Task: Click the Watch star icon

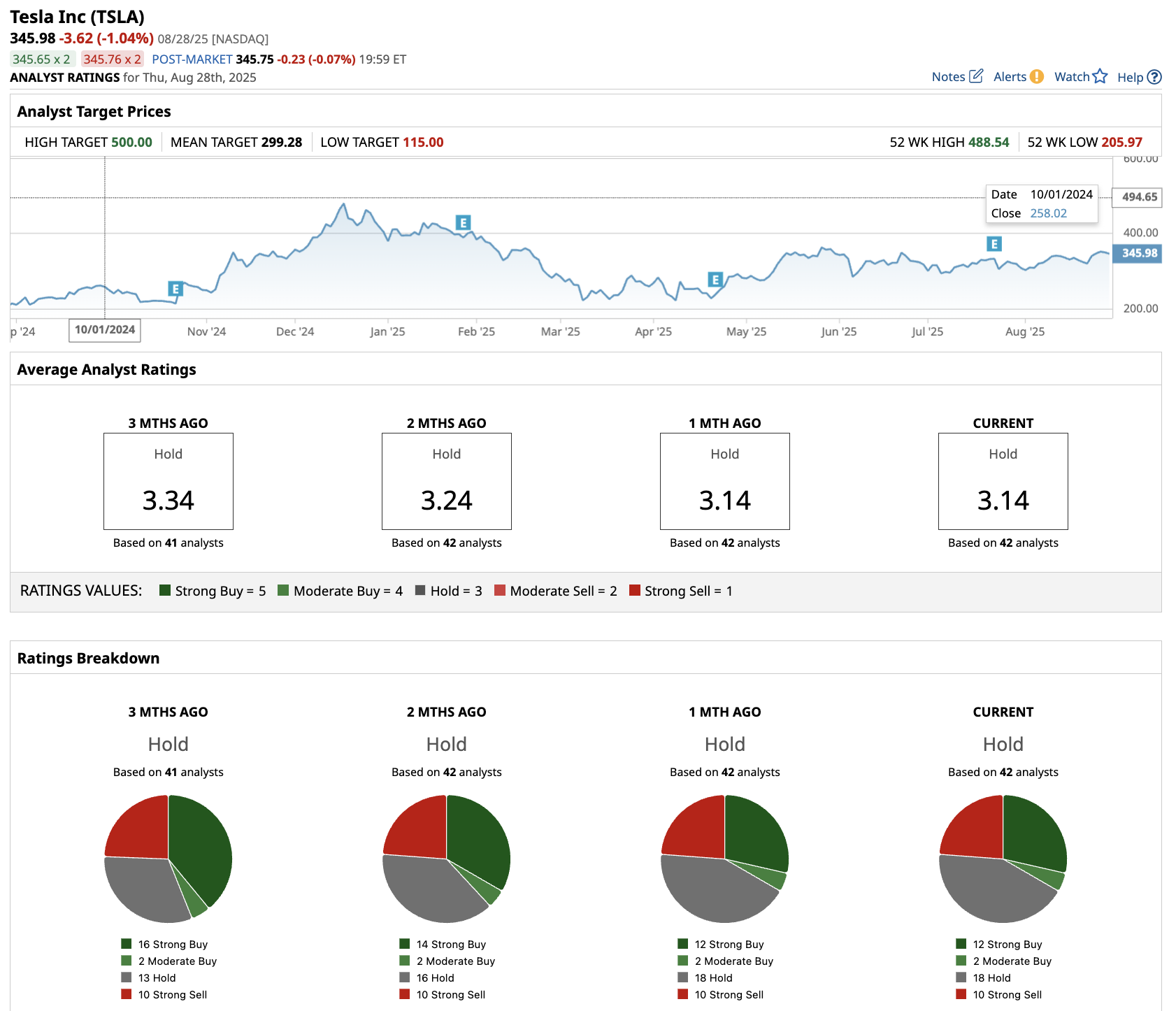Action: point(1100,76)
